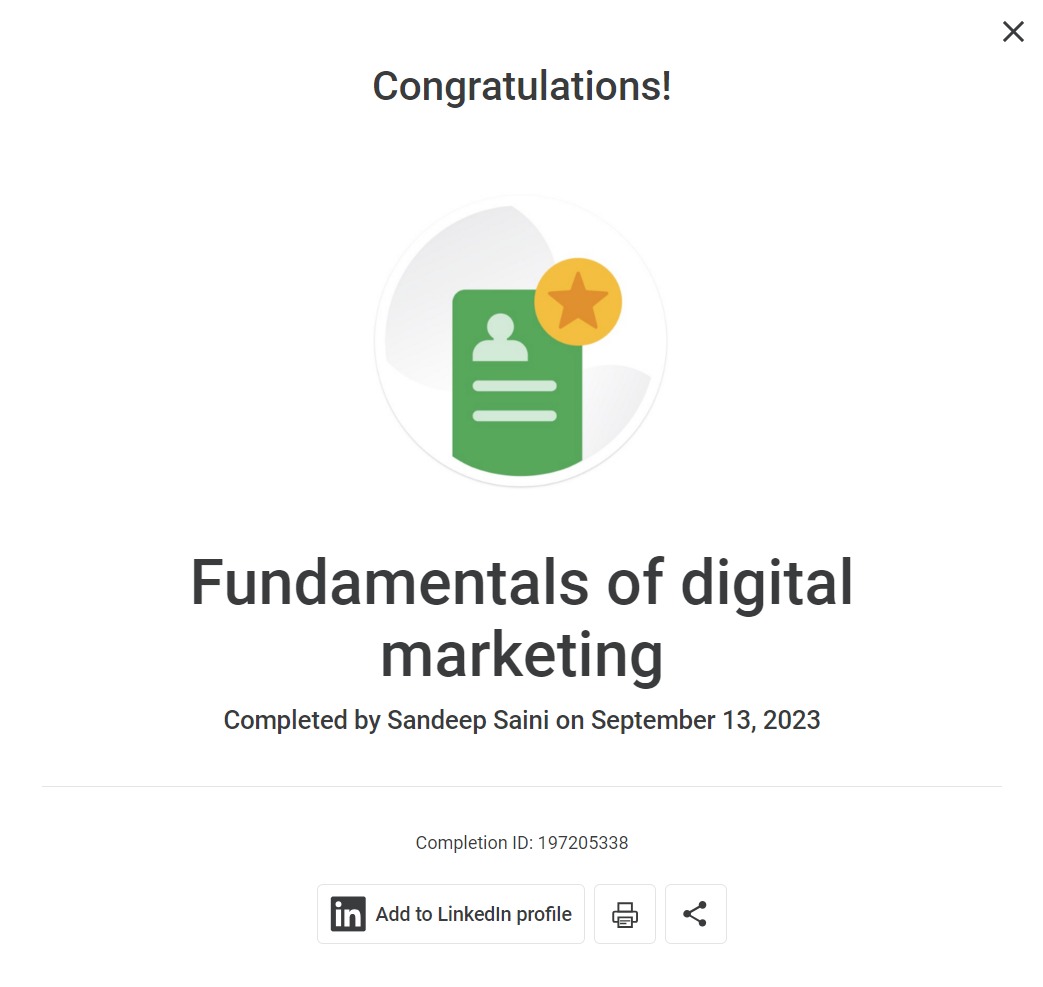Screen dimensions: 1043x987
Task: Click the date September 13, 2023
Action: 705,720
